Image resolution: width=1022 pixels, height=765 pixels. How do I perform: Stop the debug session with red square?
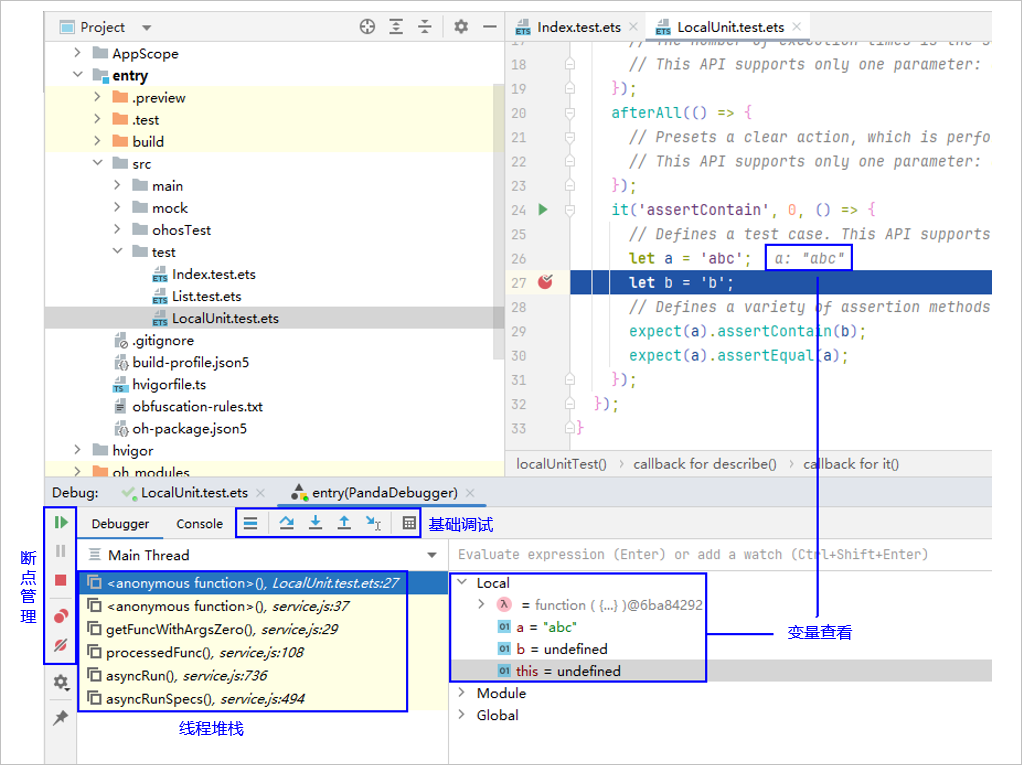61,580
